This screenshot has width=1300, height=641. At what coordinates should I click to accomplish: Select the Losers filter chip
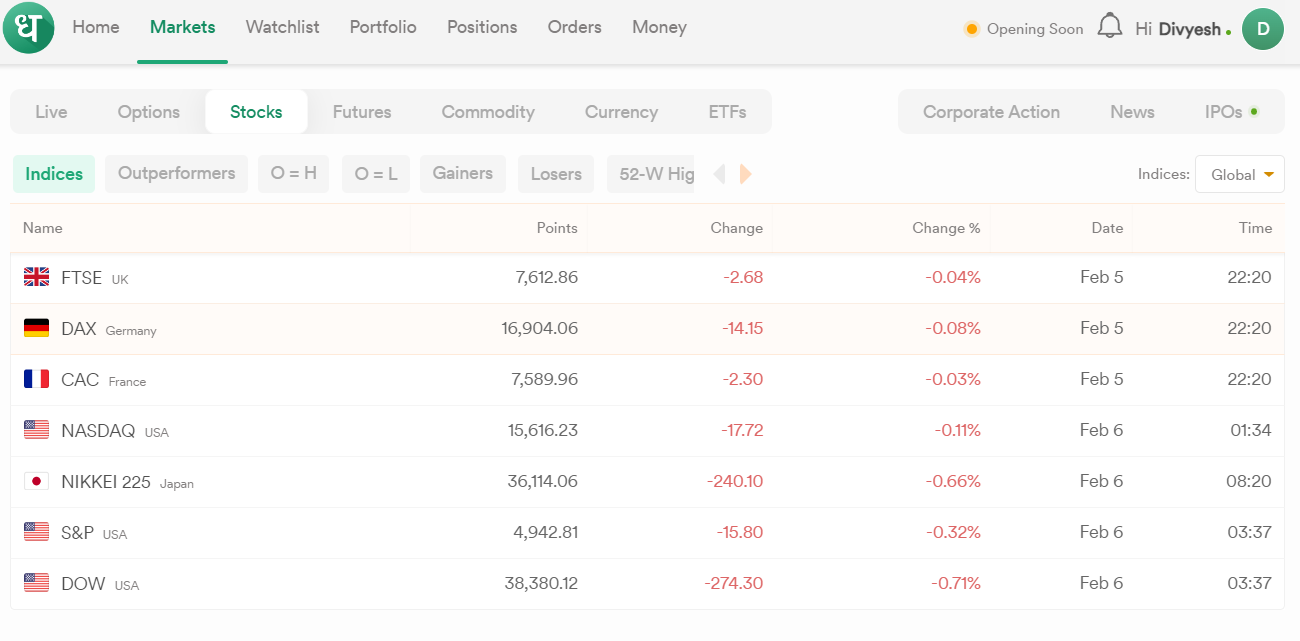coord(556,174)
